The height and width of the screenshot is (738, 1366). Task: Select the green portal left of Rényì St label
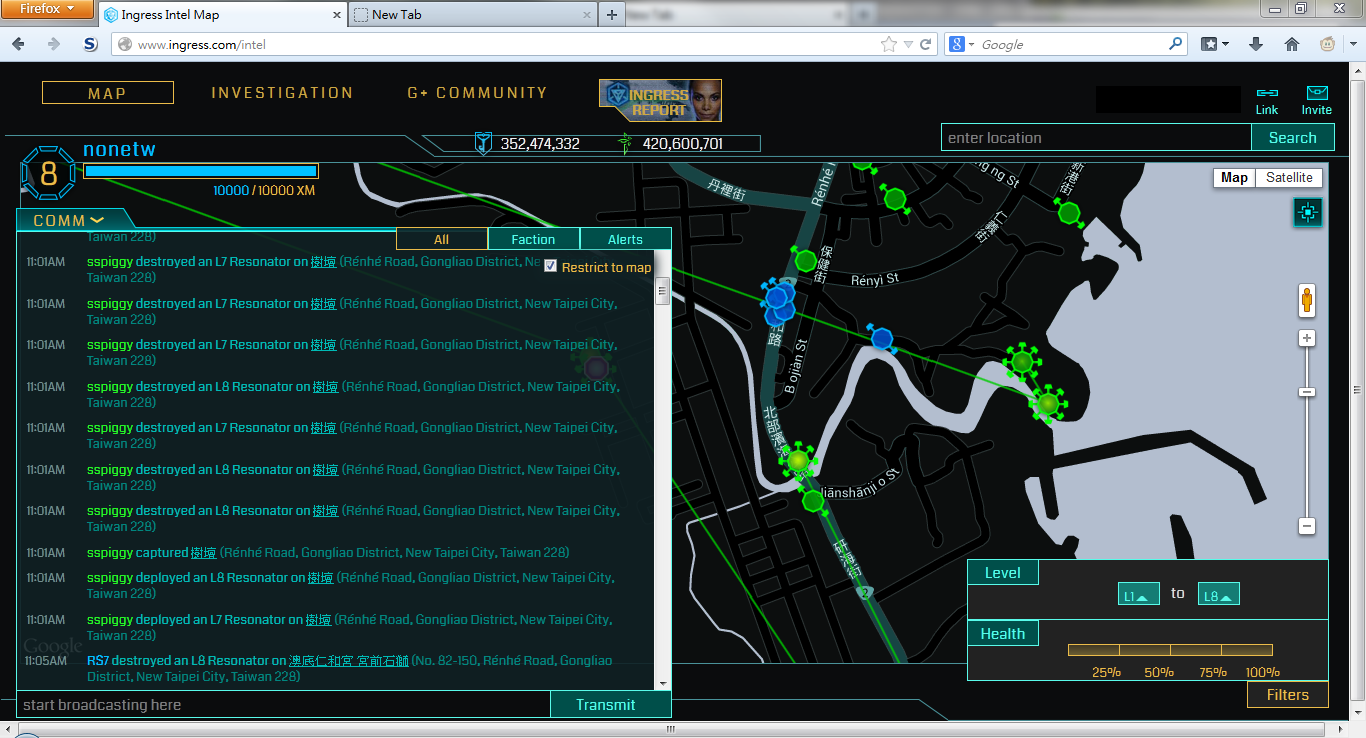[x=806, y=261]
